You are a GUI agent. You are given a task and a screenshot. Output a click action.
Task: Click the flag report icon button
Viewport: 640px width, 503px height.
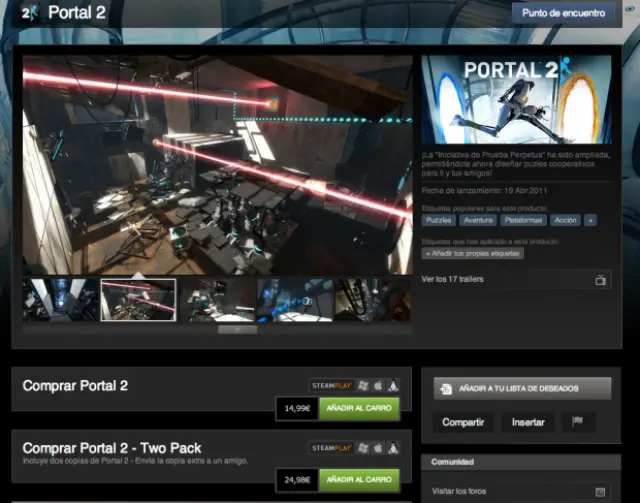click(577, 422)
